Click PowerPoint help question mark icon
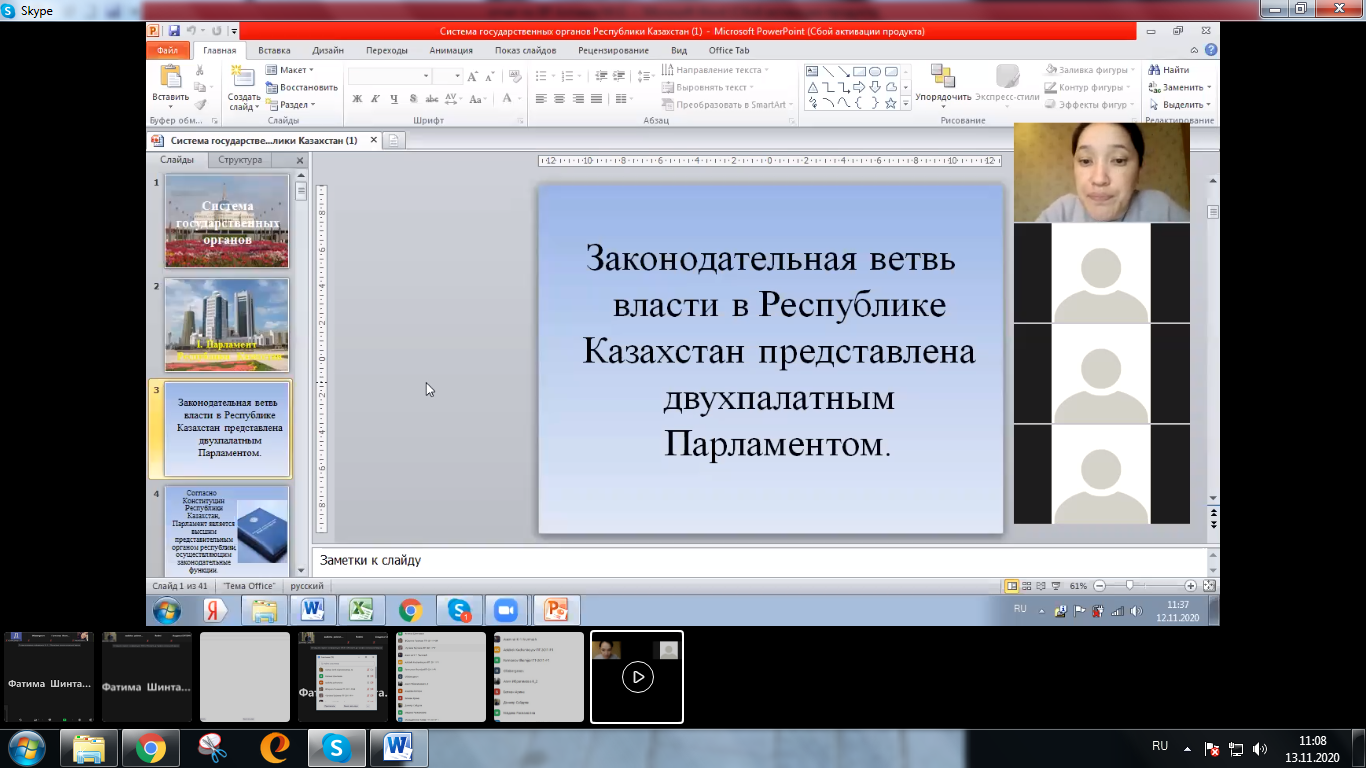The width and height of the screenshot is (1366, 768). tap(1211, 50)
